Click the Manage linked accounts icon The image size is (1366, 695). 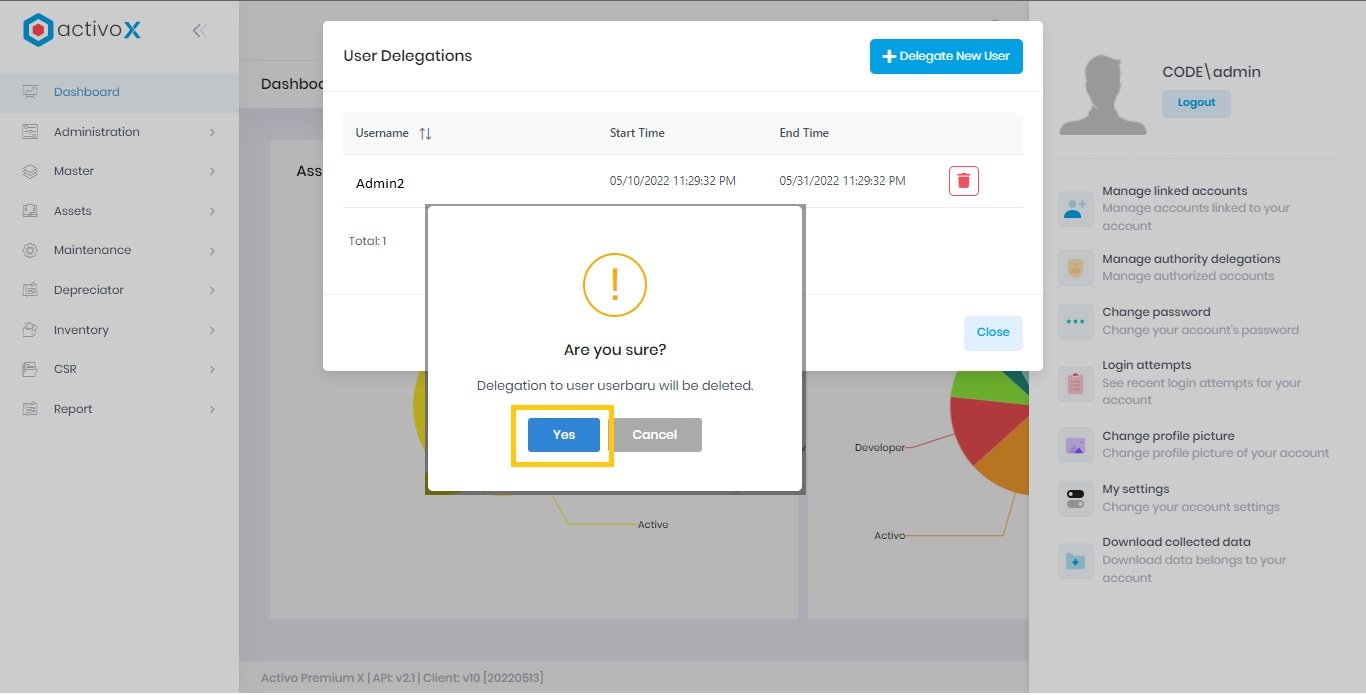pyautogui.click(x=1075, y=209)
